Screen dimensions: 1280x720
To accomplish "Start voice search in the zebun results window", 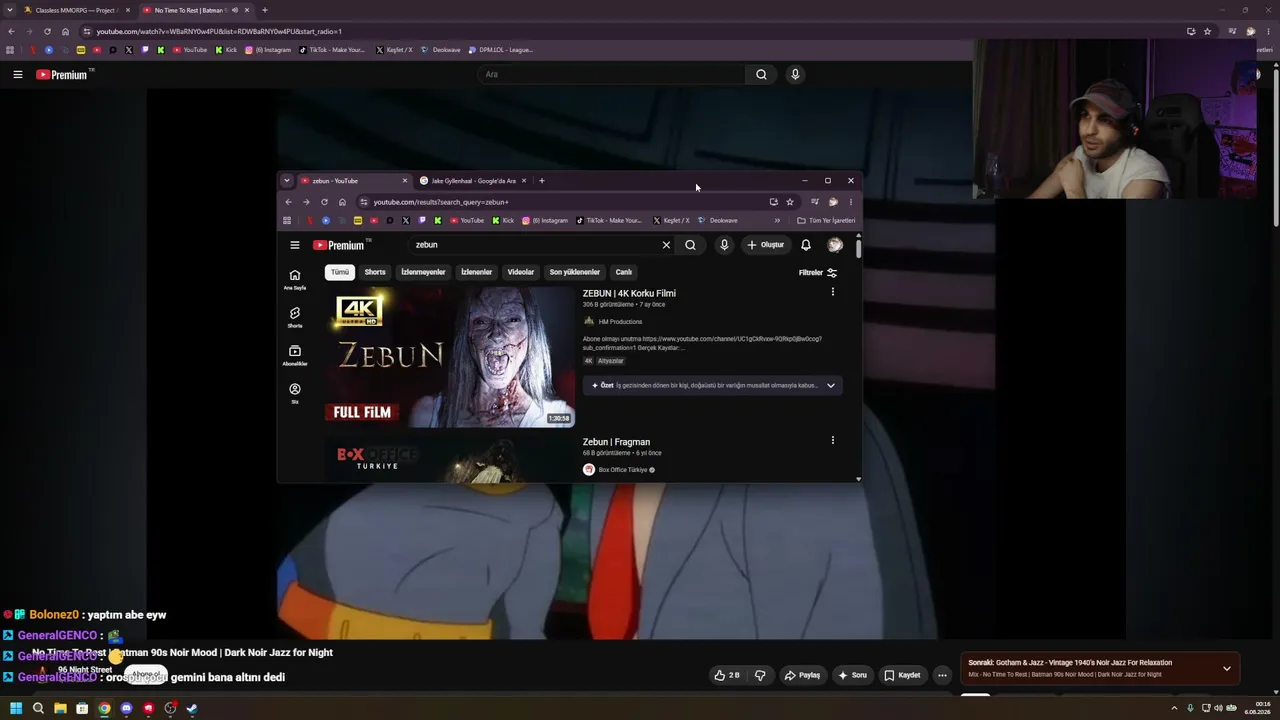I will (x=724, y=245).
